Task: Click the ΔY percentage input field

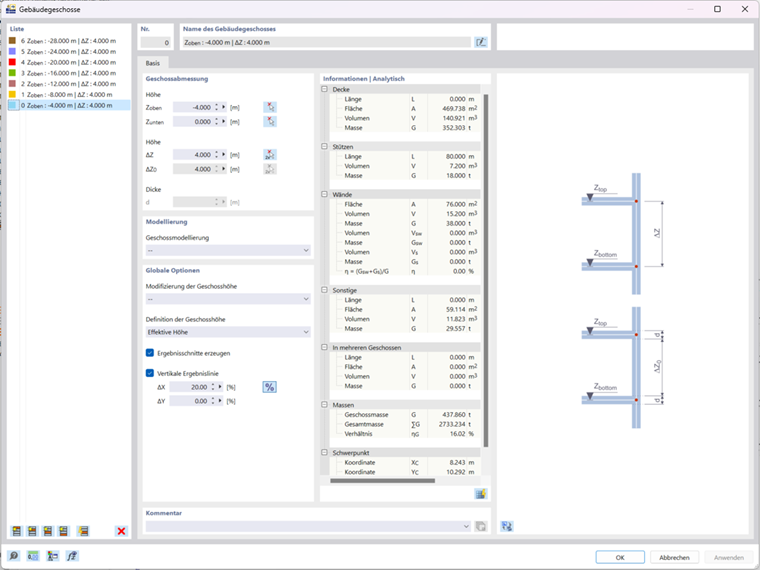Action: point(190,401)
